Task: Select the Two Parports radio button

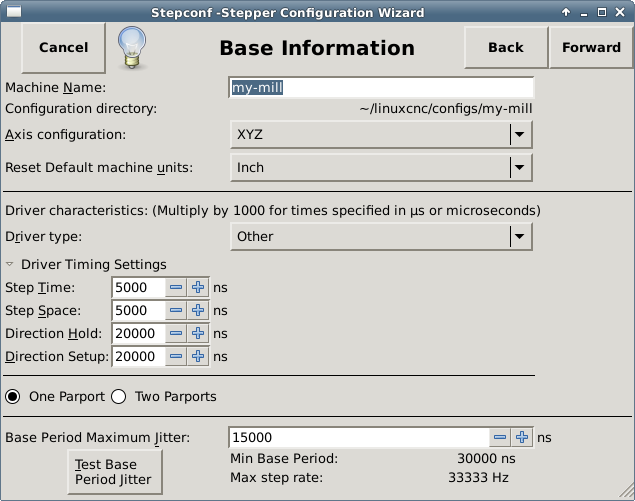Action: (x=118, y=397)
